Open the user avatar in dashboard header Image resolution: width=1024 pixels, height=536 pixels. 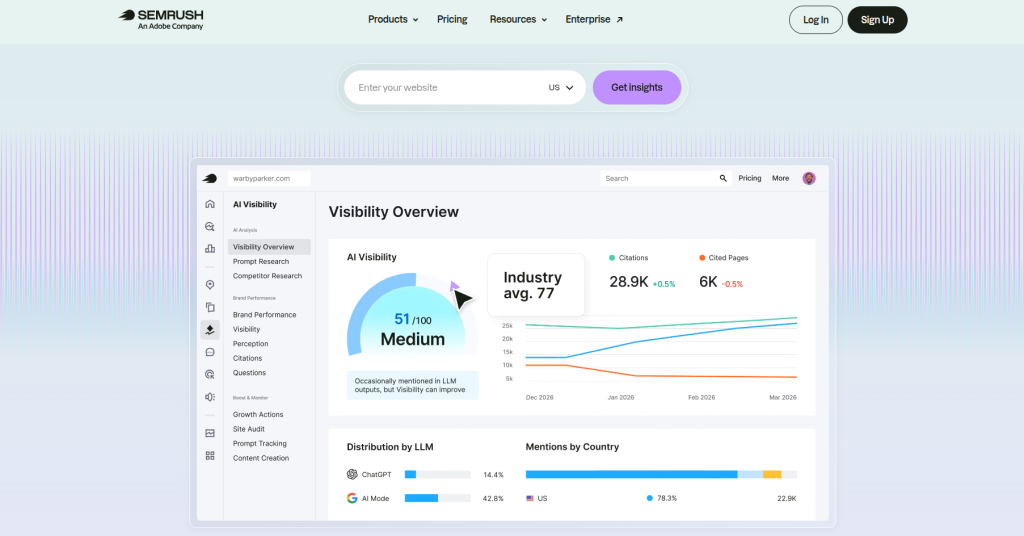[x=809, y=178]
